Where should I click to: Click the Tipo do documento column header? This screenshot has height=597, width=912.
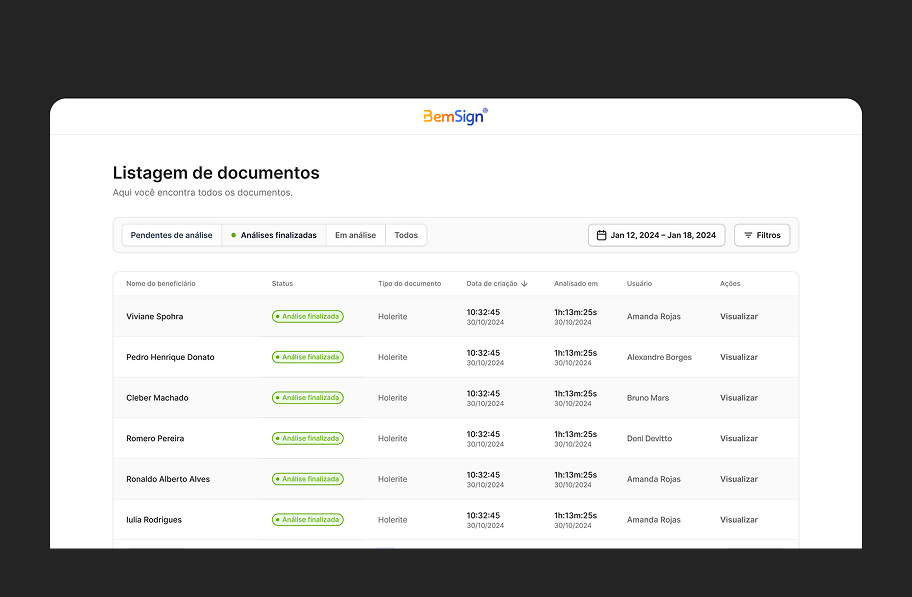409,284
